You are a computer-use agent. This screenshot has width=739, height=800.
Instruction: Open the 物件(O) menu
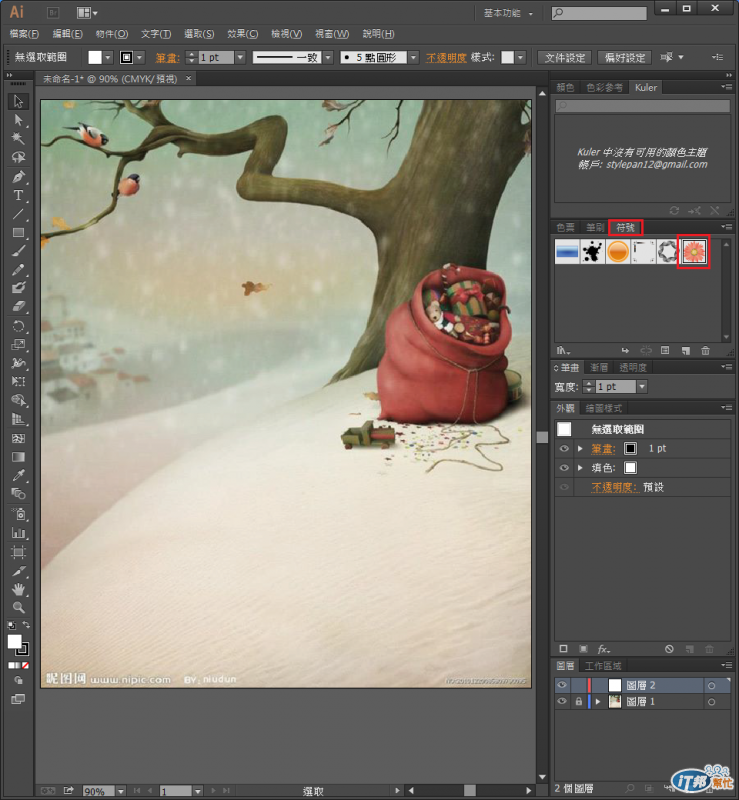pos(112,34)
